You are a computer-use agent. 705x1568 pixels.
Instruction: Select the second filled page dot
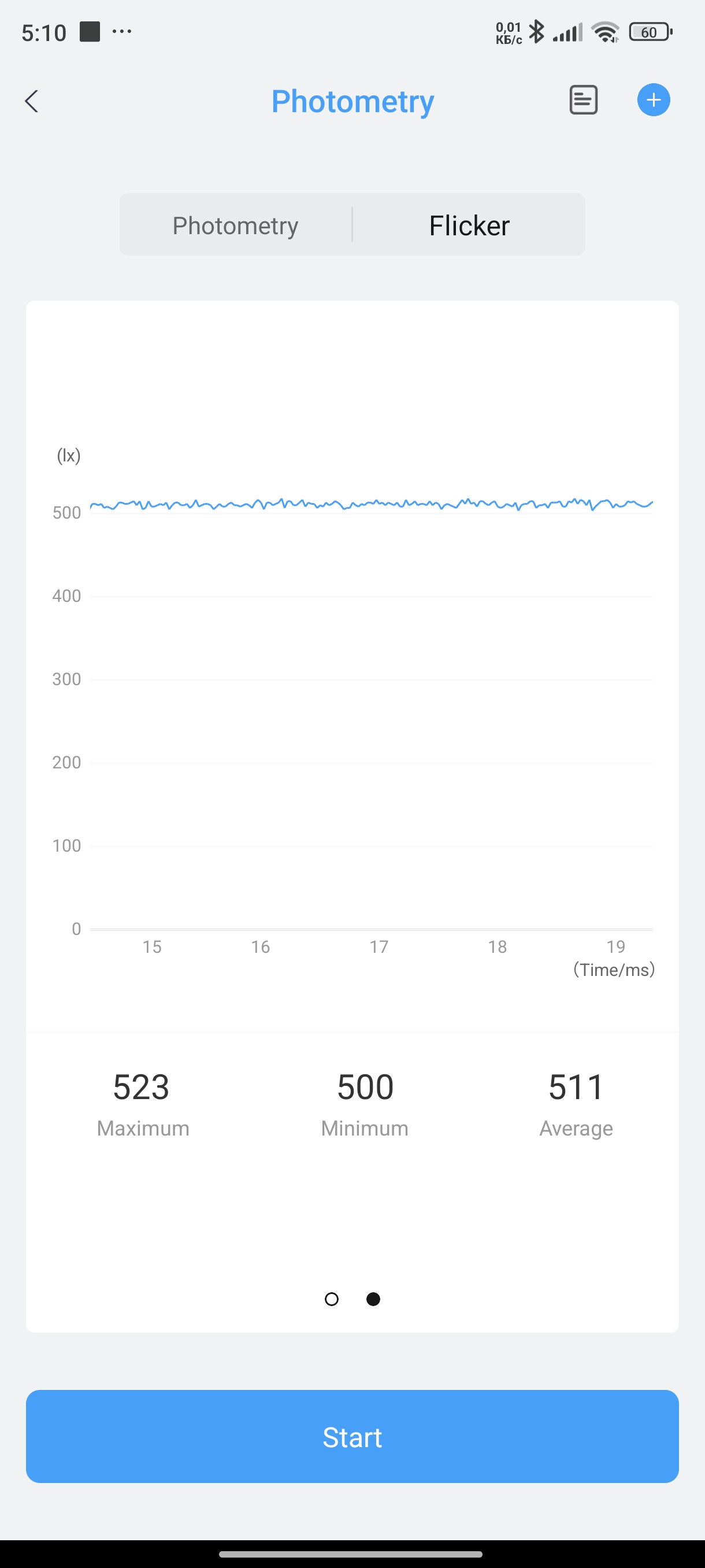373,1299
